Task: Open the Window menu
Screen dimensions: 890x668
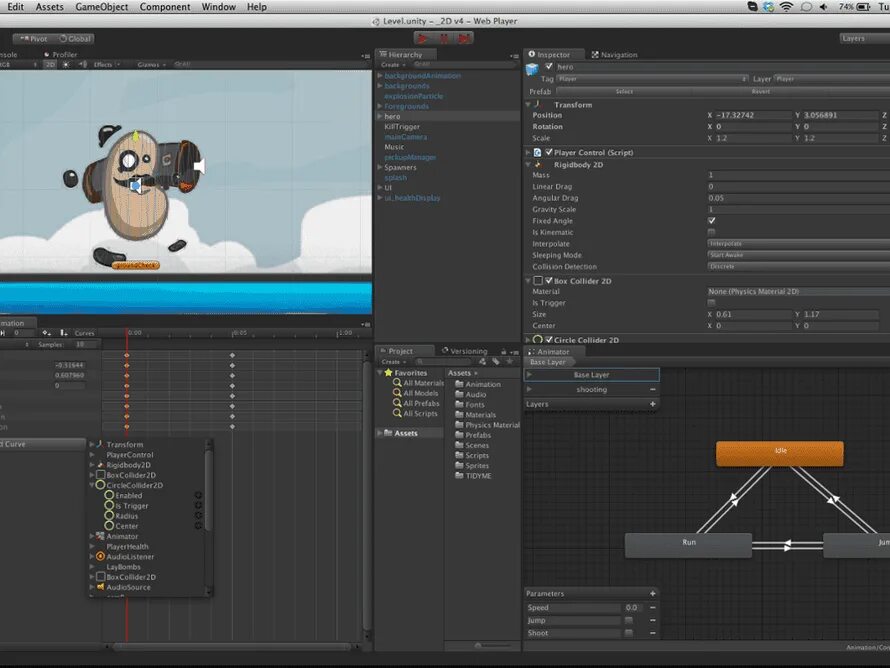Action: (x=219, y=7)
